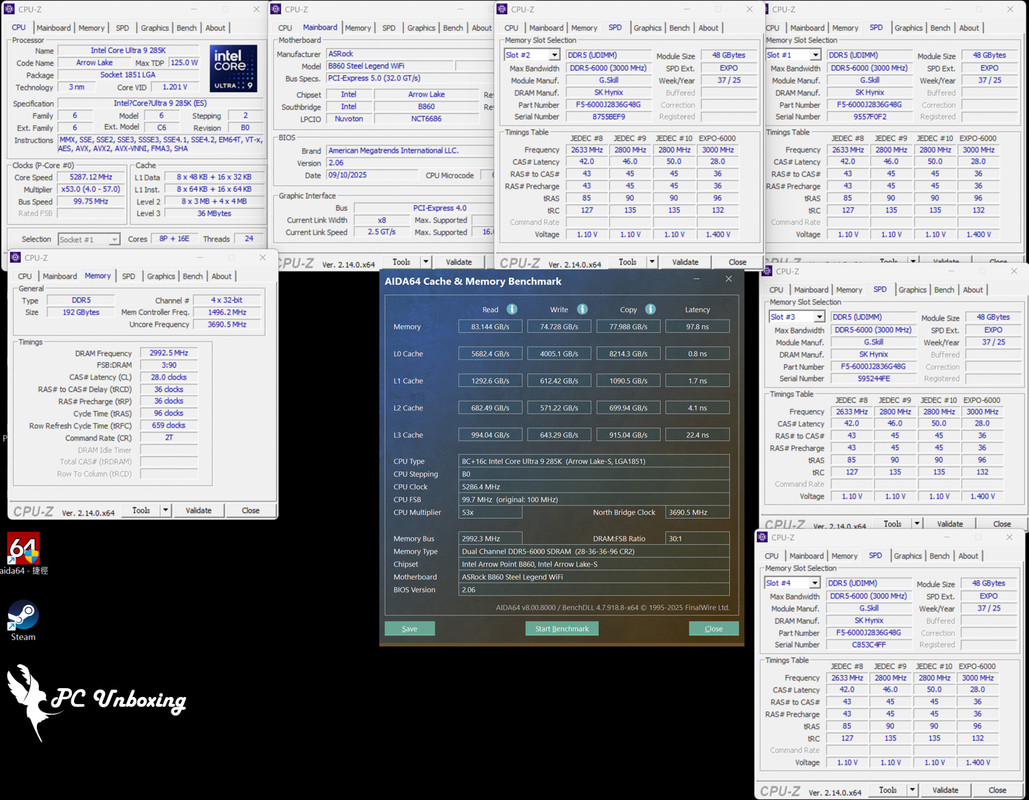This screenshot has width=1029, height=800.
Task: Open the Slot #4 memory slot dropdown
Action: [x=814, y=583]
